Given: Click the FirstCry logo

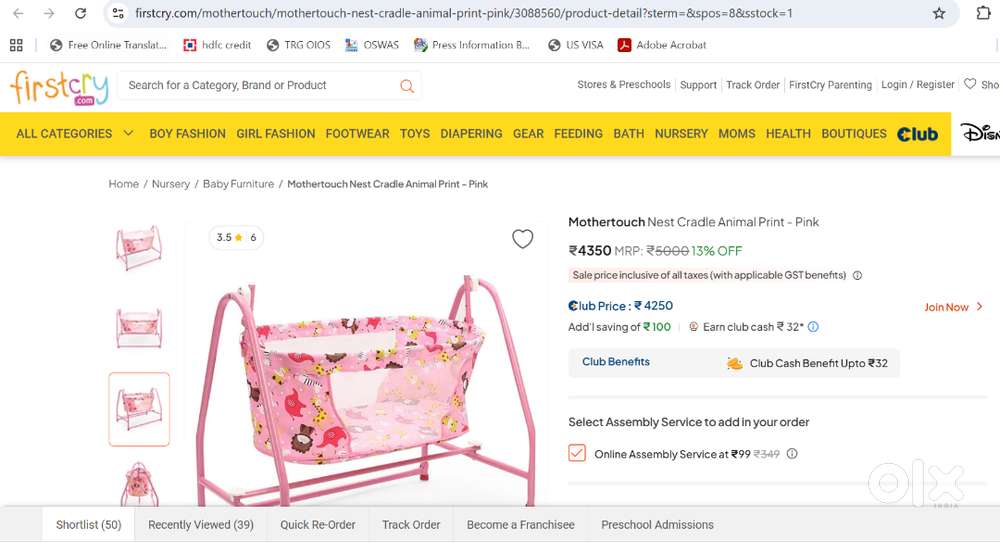Looking at the screenshot, I should click(58, 88).
